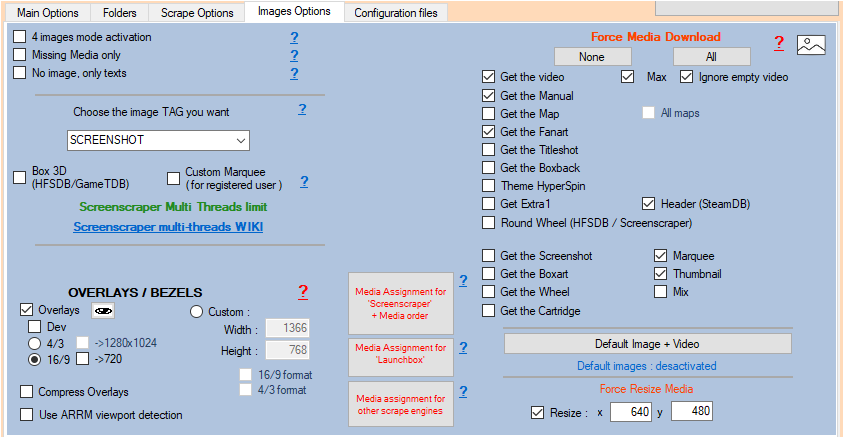Viewport: 844px width, 438px height.
Task: Click the All button under Force Media Download
Action: point(711,57)
